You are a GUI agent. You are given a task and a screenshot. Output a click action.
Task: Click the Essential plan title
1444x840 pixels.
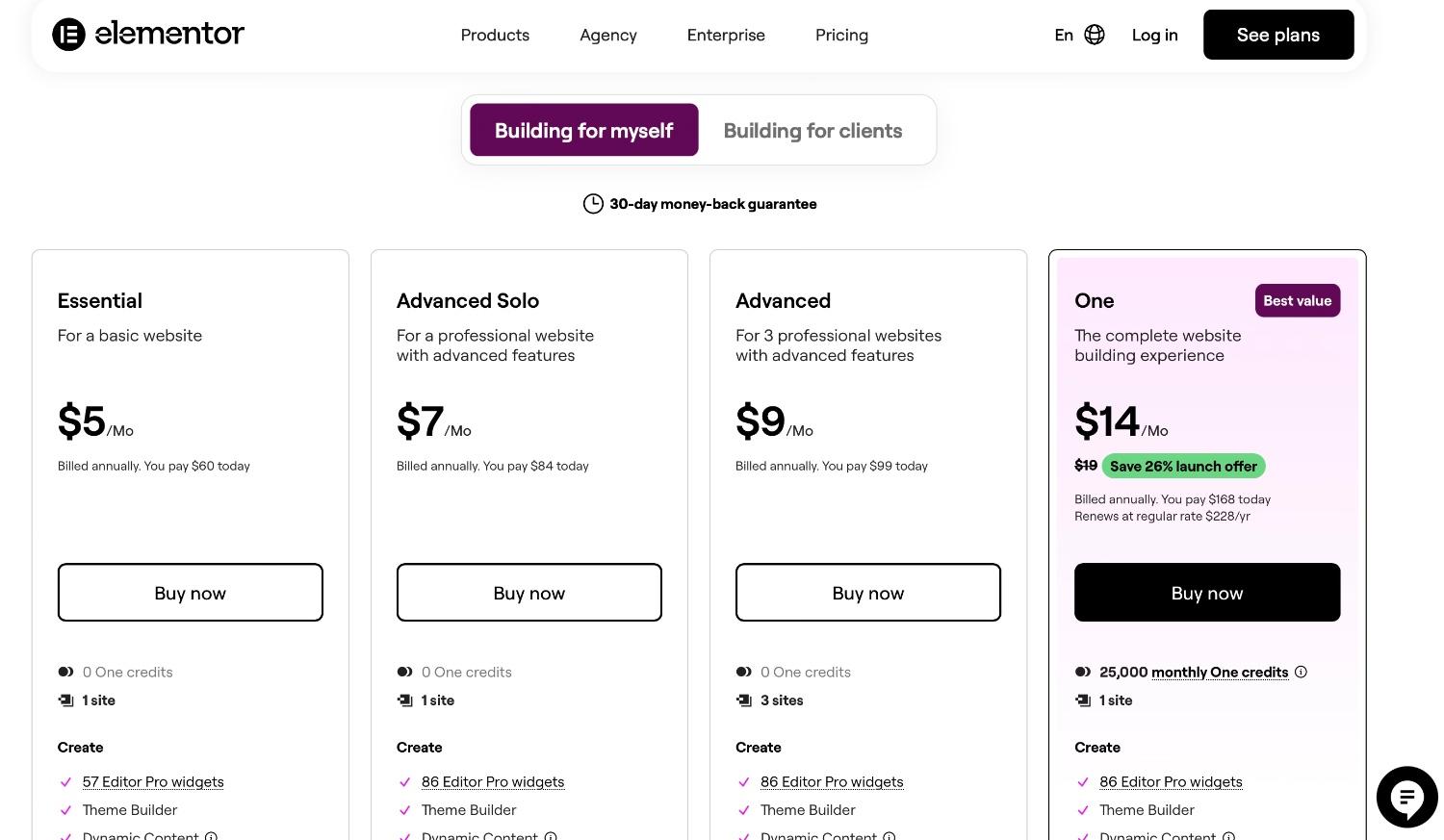[x=100, y=300]
